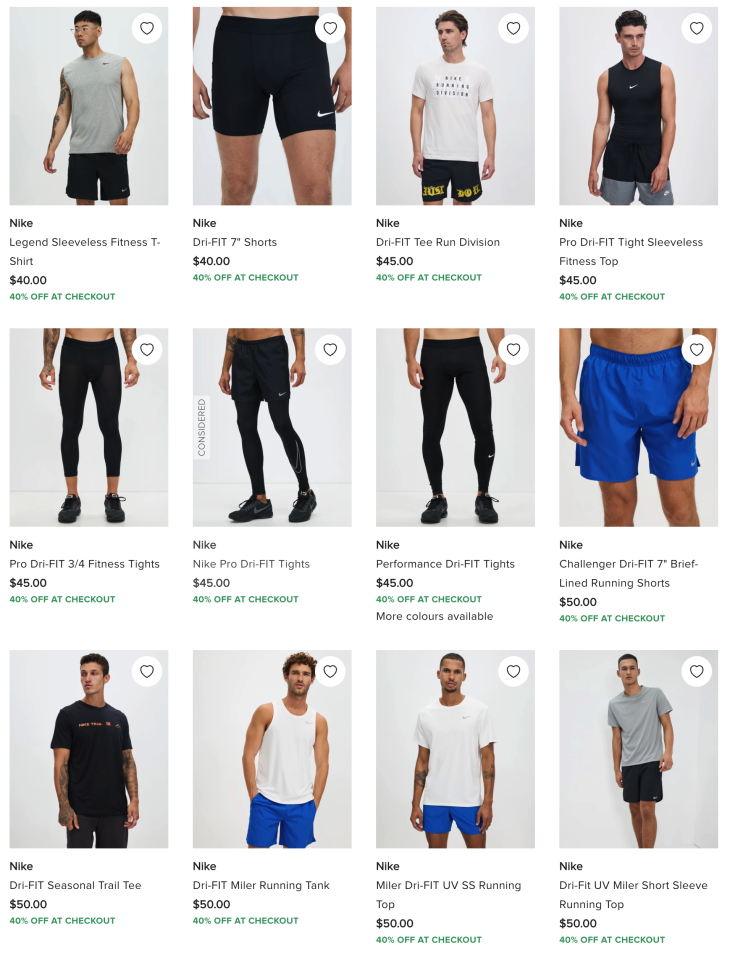Viewport: 743px width, 955px height.
Task: Toggle wishlist heart on Seasonal Trail Tee
Action: (147, 671)
